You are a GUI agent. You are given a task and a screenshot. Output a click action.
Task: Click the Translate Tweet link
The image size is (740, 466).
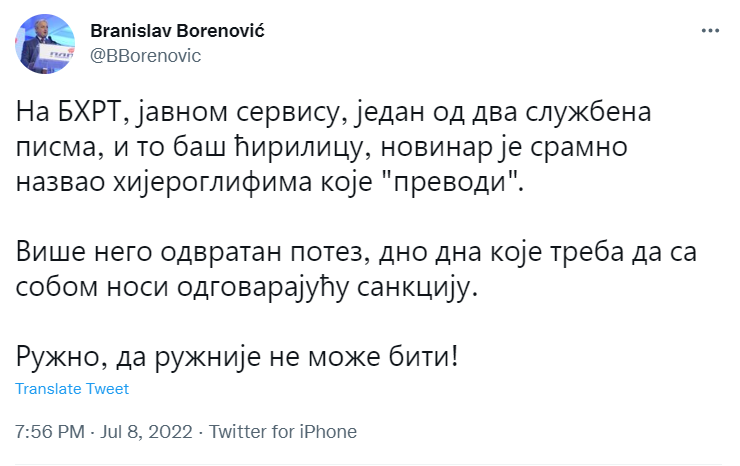click(x=72, y=389)
